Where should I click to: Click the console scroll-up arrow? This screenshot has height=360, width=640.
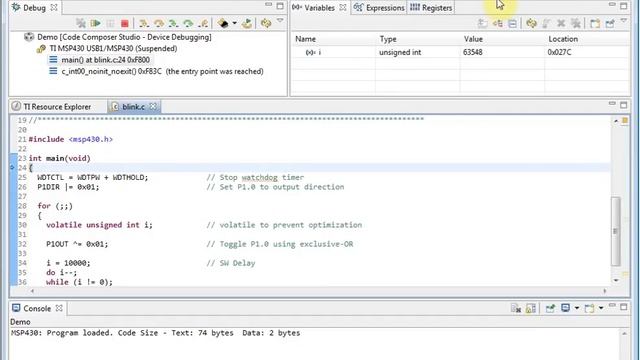click(624, 334)
